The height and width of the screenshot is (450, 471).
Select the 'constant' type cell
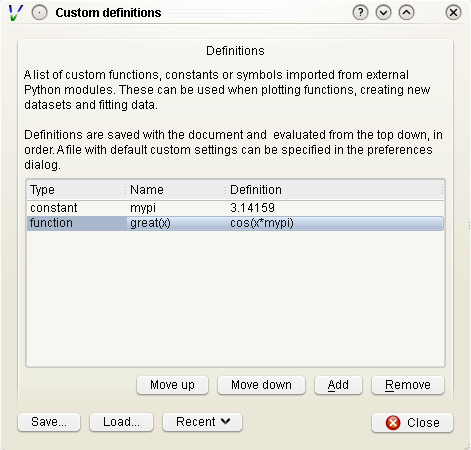point(77,208)
